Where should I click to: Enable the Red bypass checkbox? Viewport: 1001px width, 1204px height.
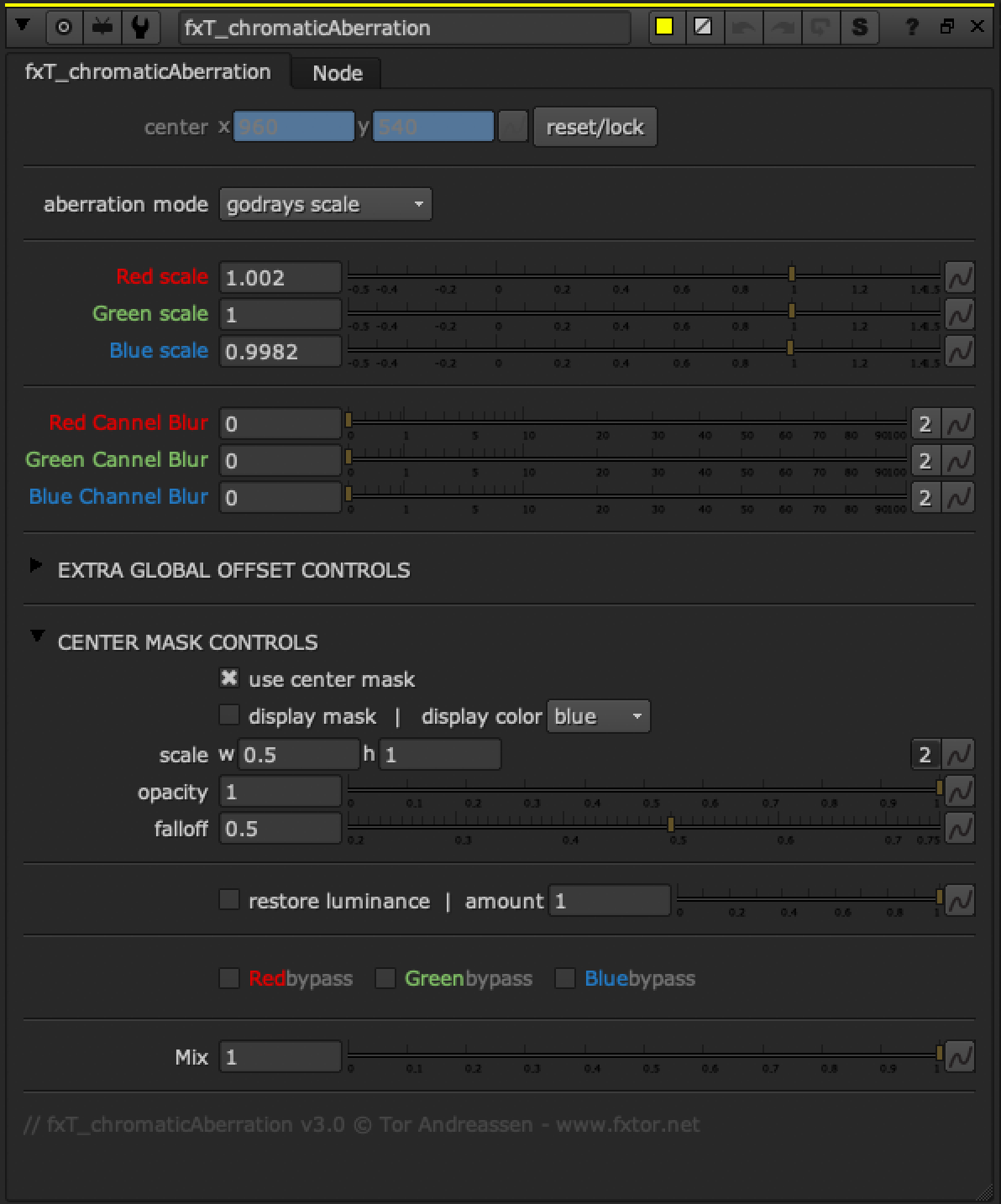pos(228,977)
